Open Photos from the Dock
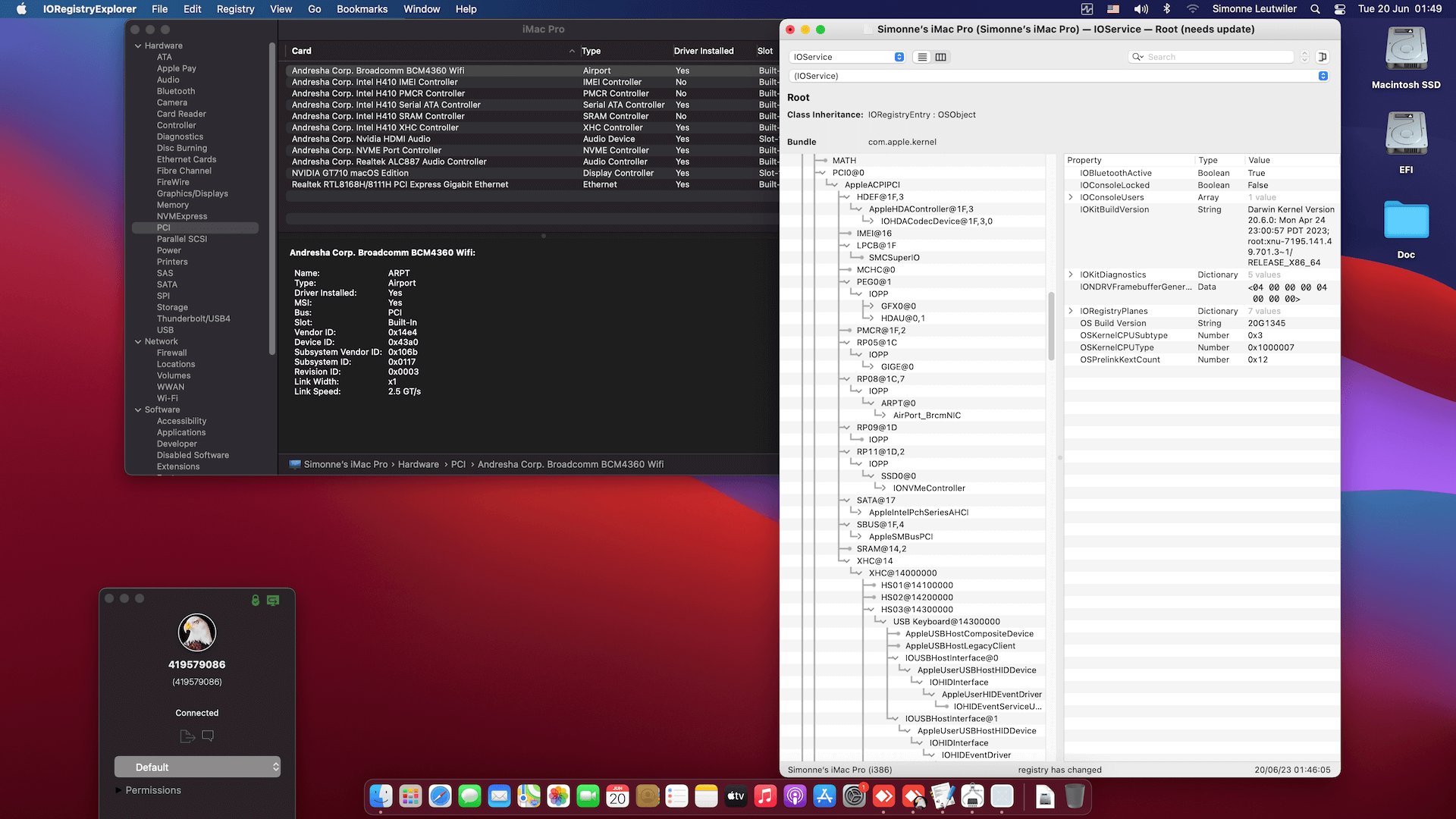The width and height of the screenshot is (1456, 819). click(558, 796)
